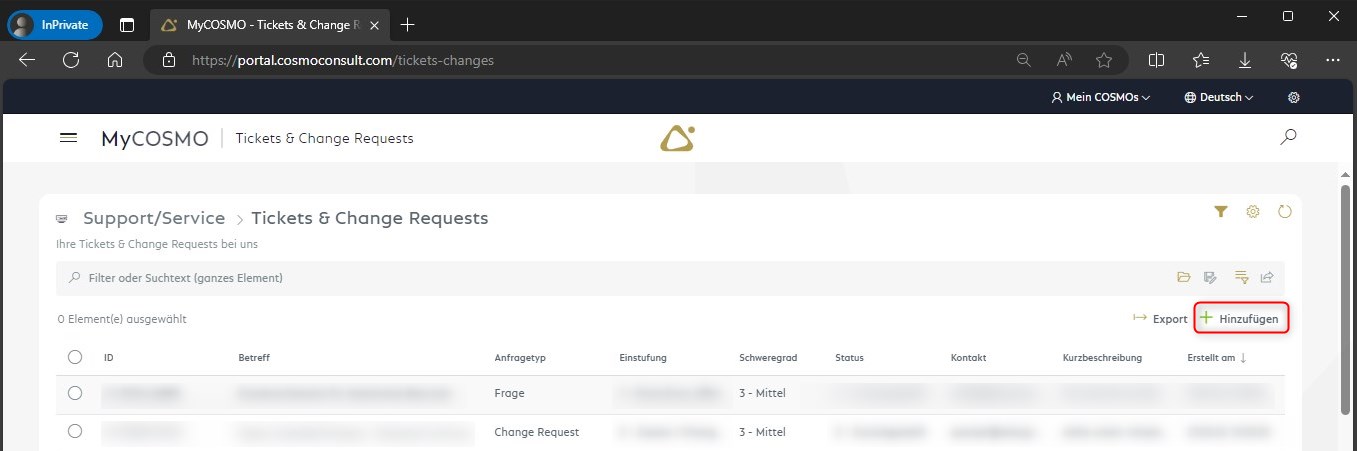Click the Export button
1357x451 pixels.
click(x=1160, y=319)
